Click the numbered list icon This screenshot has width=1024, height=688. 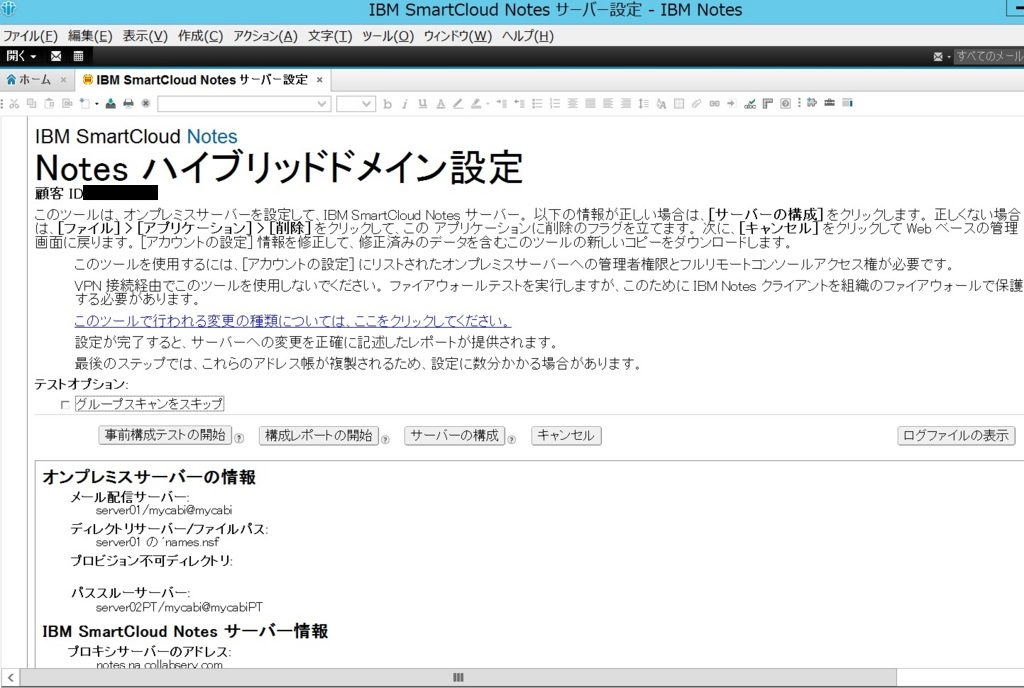click(555, 103)
